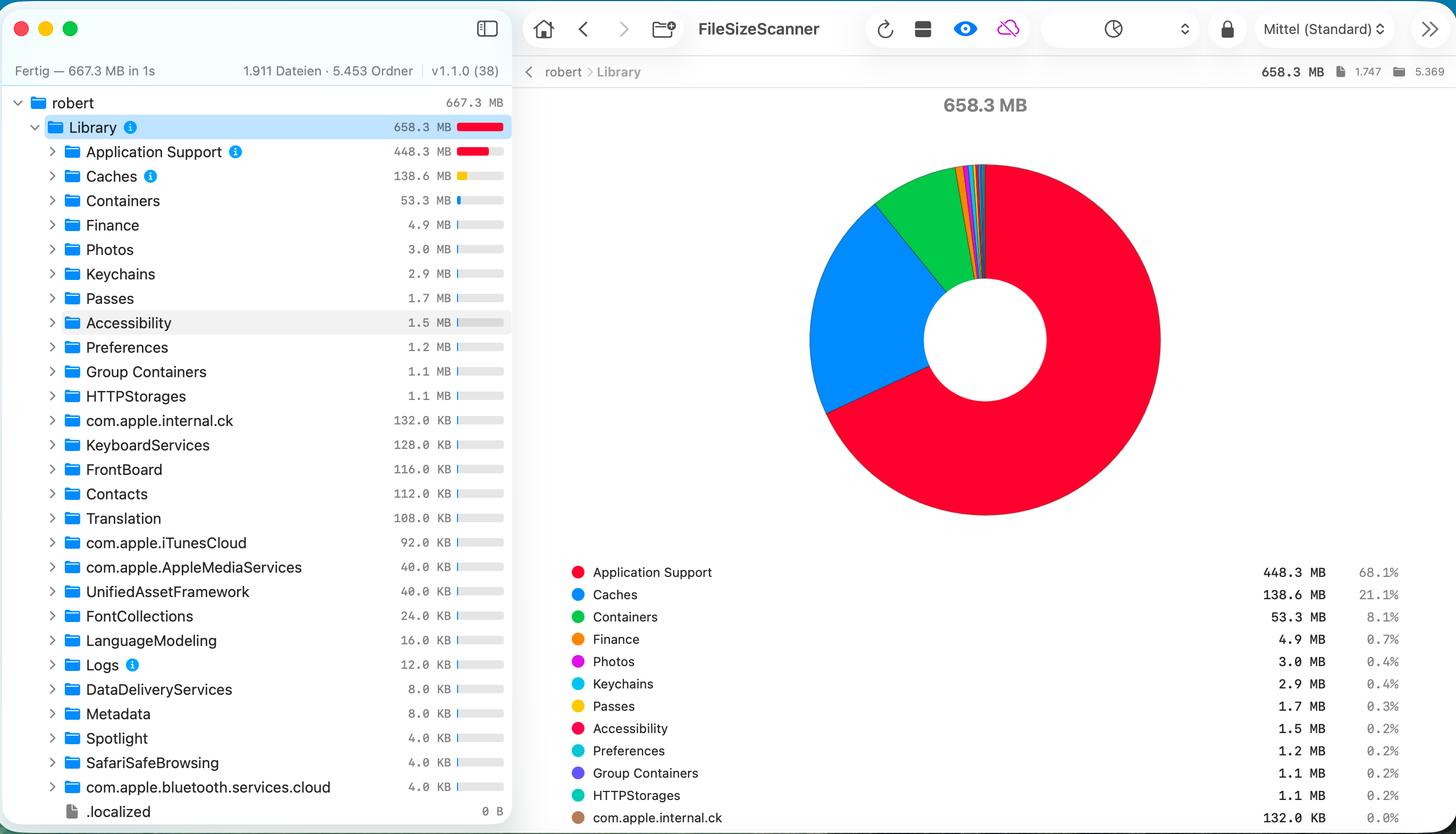This screenshot has height=834, width=1456.
Task: Click the Home icon in the toolbar
Action: point(543,29)
